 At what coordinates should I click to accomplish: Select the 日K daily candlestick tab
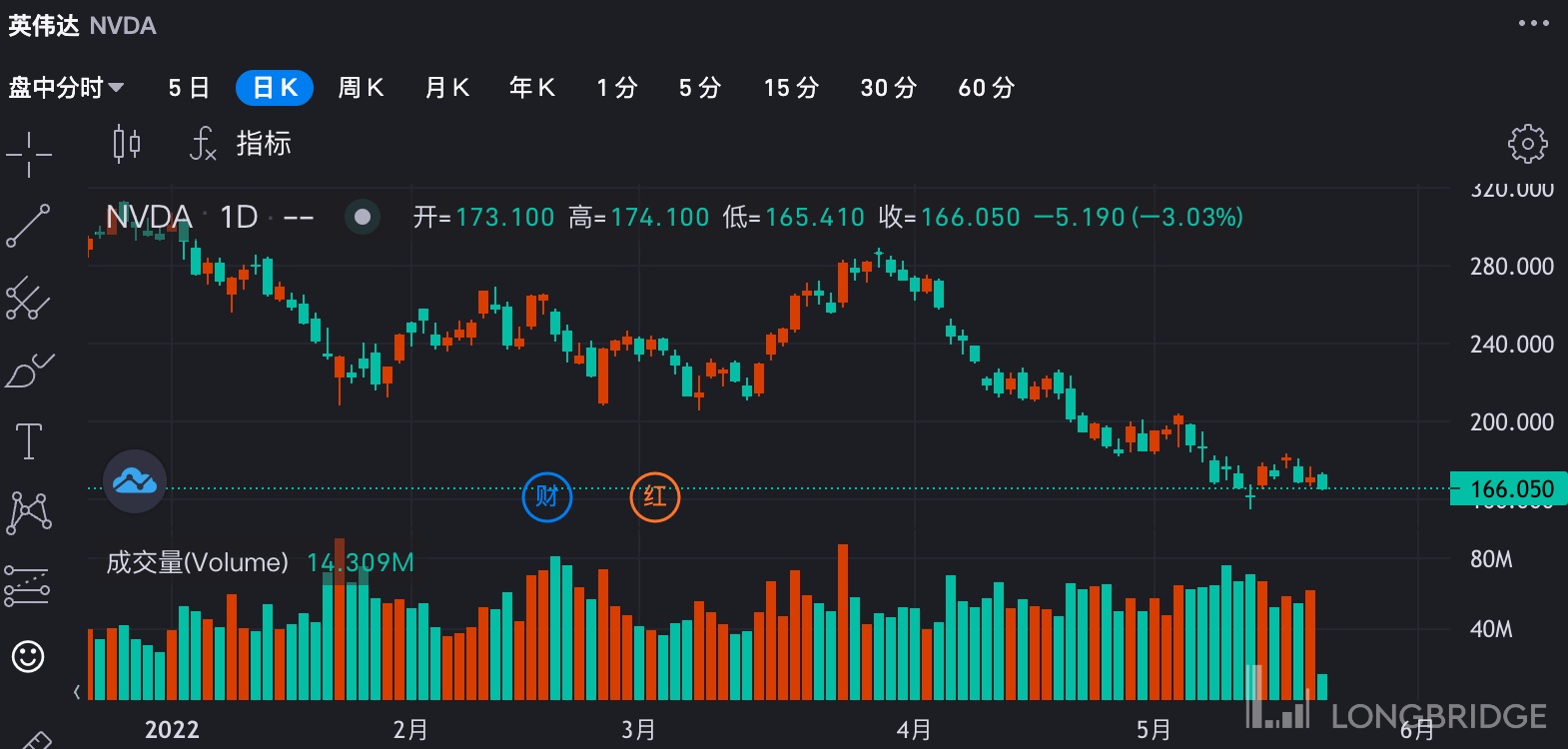(x=275, y=88)
